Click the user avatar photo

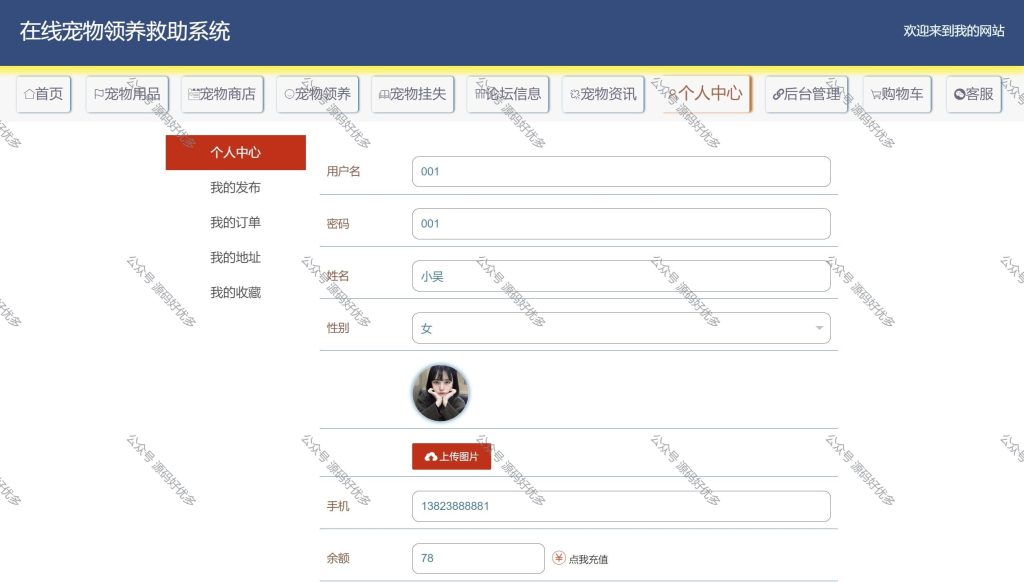click(x=441, y=393)
